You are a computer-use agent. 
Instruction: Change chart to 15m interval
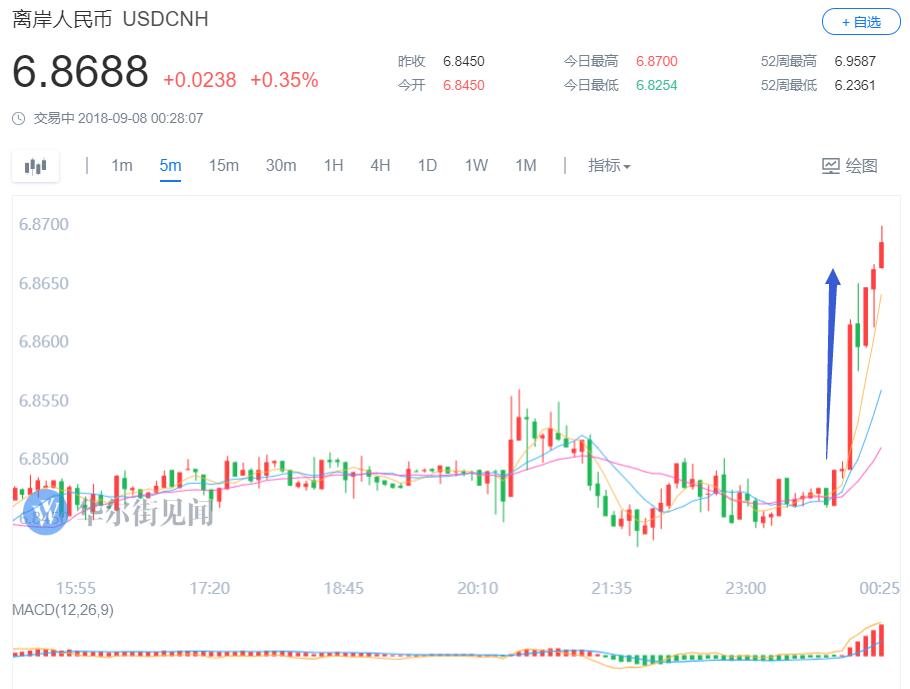coord(223,166)
